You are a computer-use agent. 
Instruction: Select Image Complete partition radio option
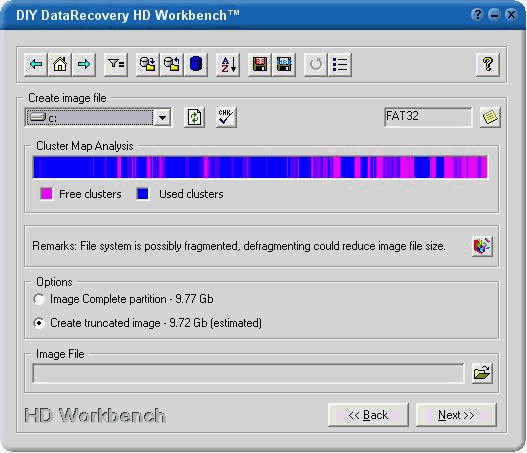(x=39, y=299)
